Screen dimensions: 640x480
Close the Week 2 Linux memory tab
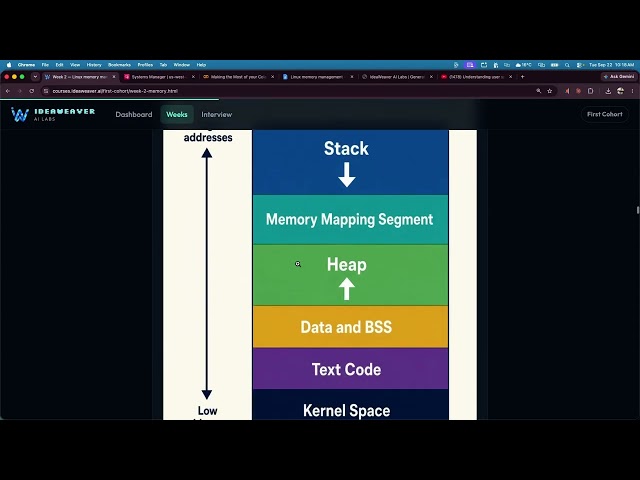coord(114,77)
